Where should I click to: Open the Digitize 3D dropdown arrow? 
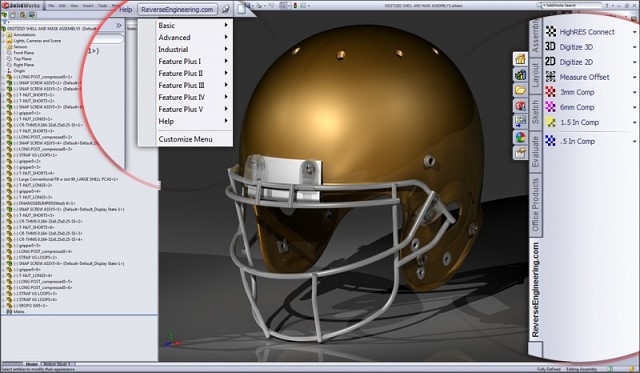[635, 47]
